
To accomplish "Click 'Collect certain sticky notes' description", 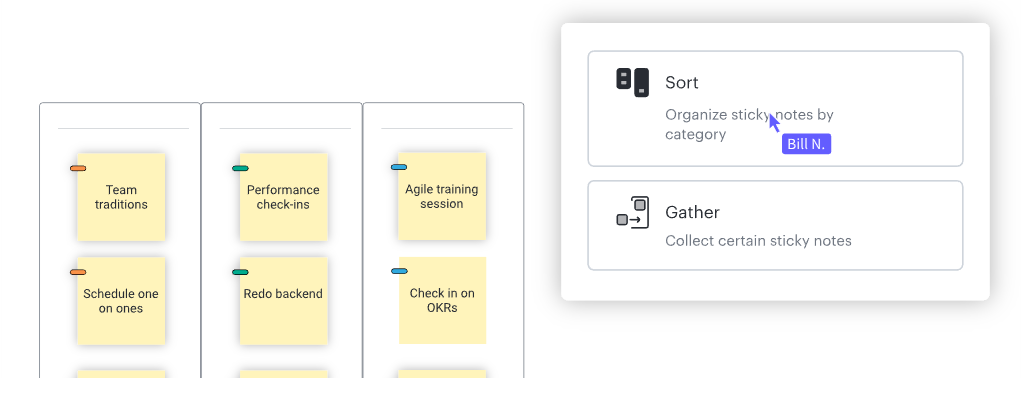I will 758,241.
